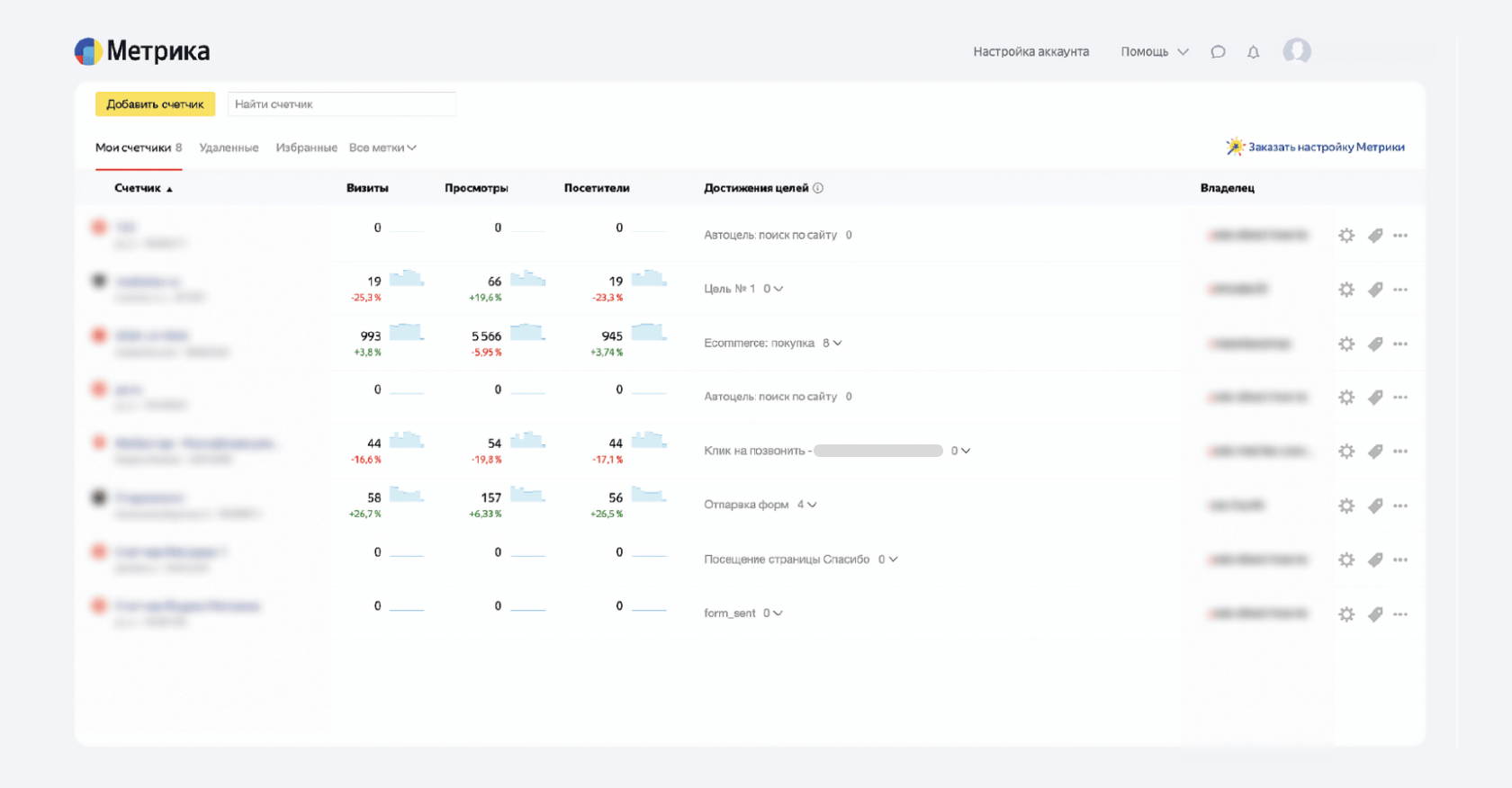Screen dimensions: 1512x788
Task: Click the Посетители column header
Action: tap(597, 188)
